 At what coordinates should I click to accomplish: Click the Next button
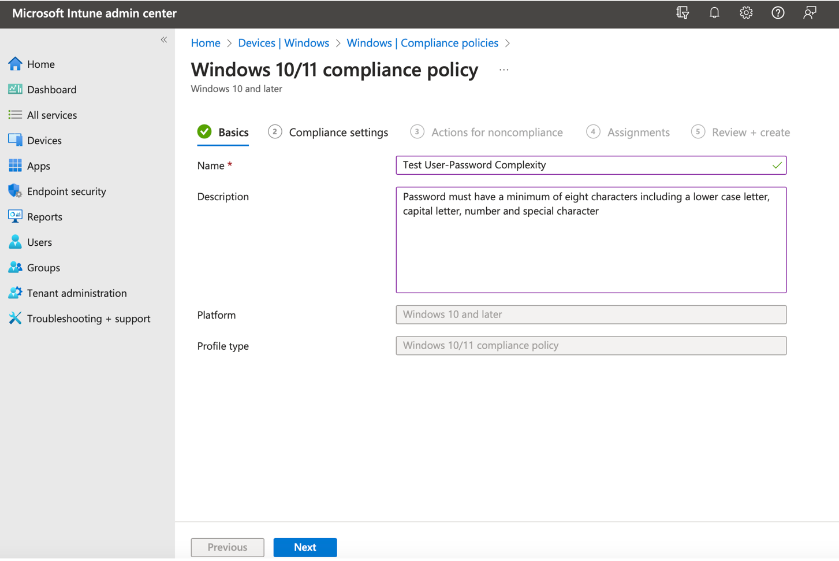(x=305, y=547)
